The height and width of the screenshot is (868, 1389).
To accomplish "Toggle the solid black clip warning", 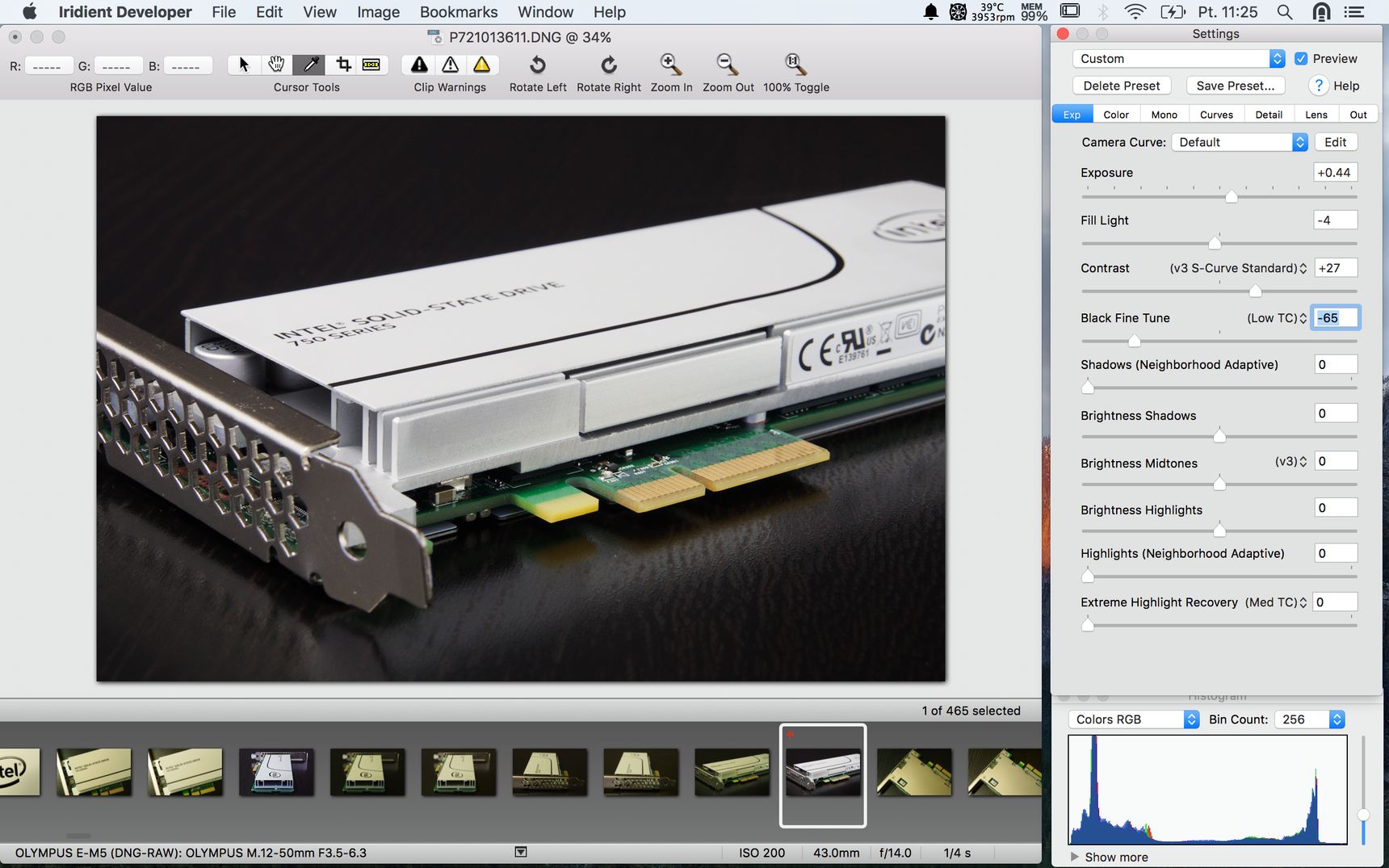I will coord(419,65).
